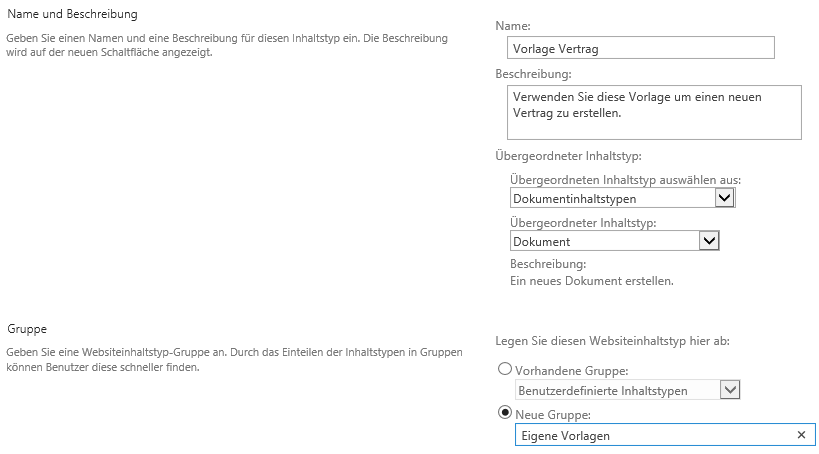The image size is (819, 454).
Task: Open the Benutzerdefinierte Inhaltstypen group dropdown
Action: 730,390
